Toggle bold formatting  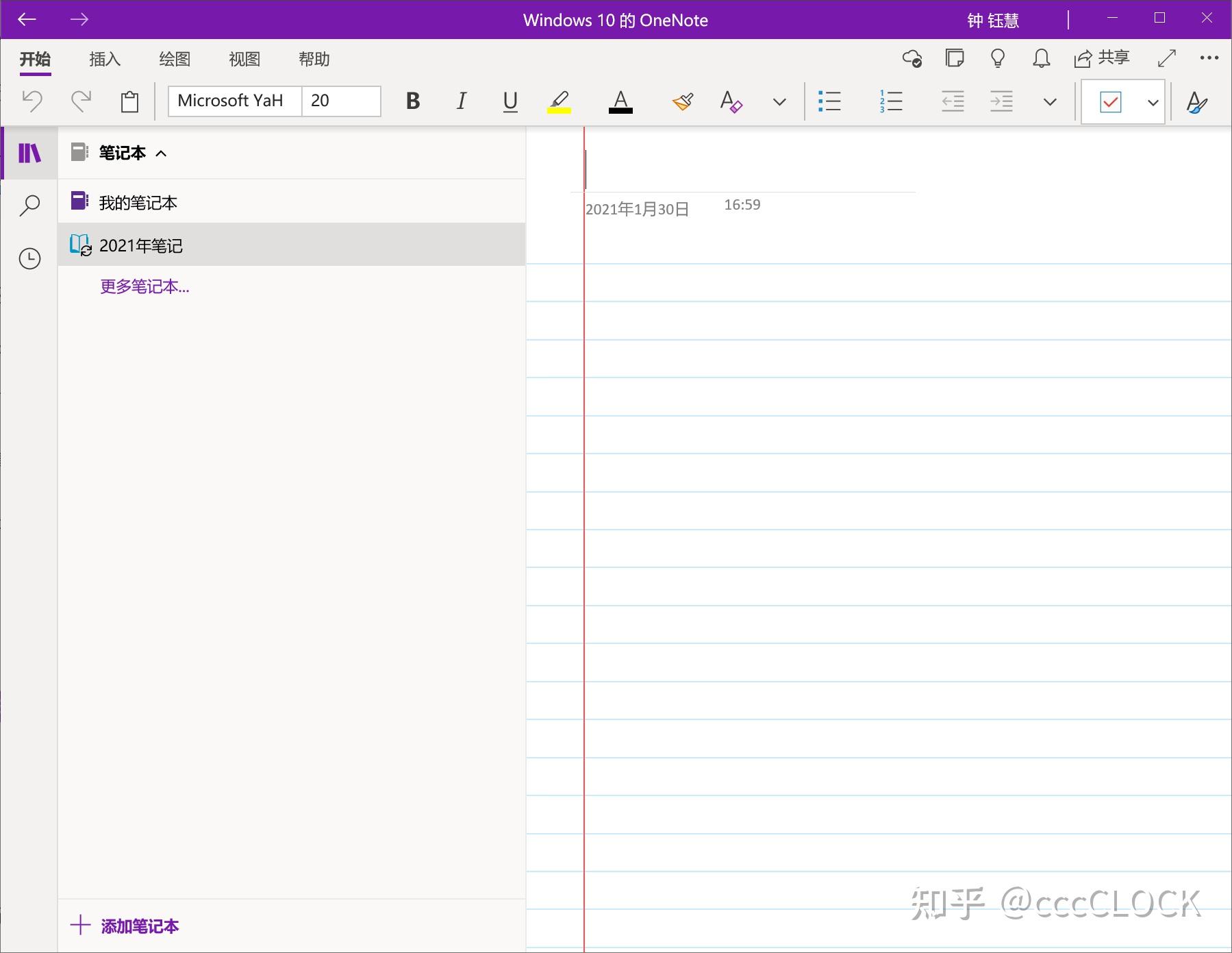coord(412,101)
